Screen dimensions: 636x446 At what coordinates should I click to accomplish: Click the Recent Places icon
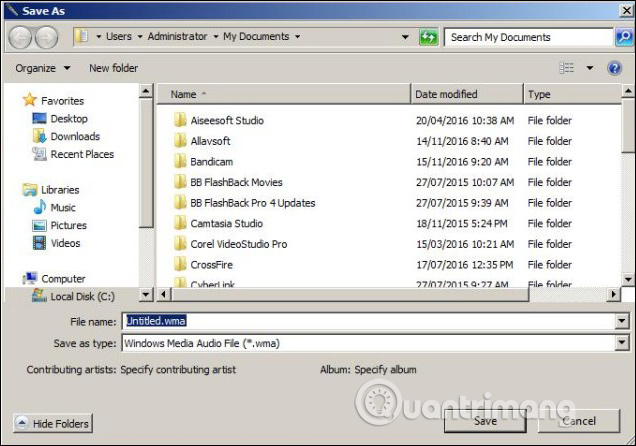click(39, 154)
